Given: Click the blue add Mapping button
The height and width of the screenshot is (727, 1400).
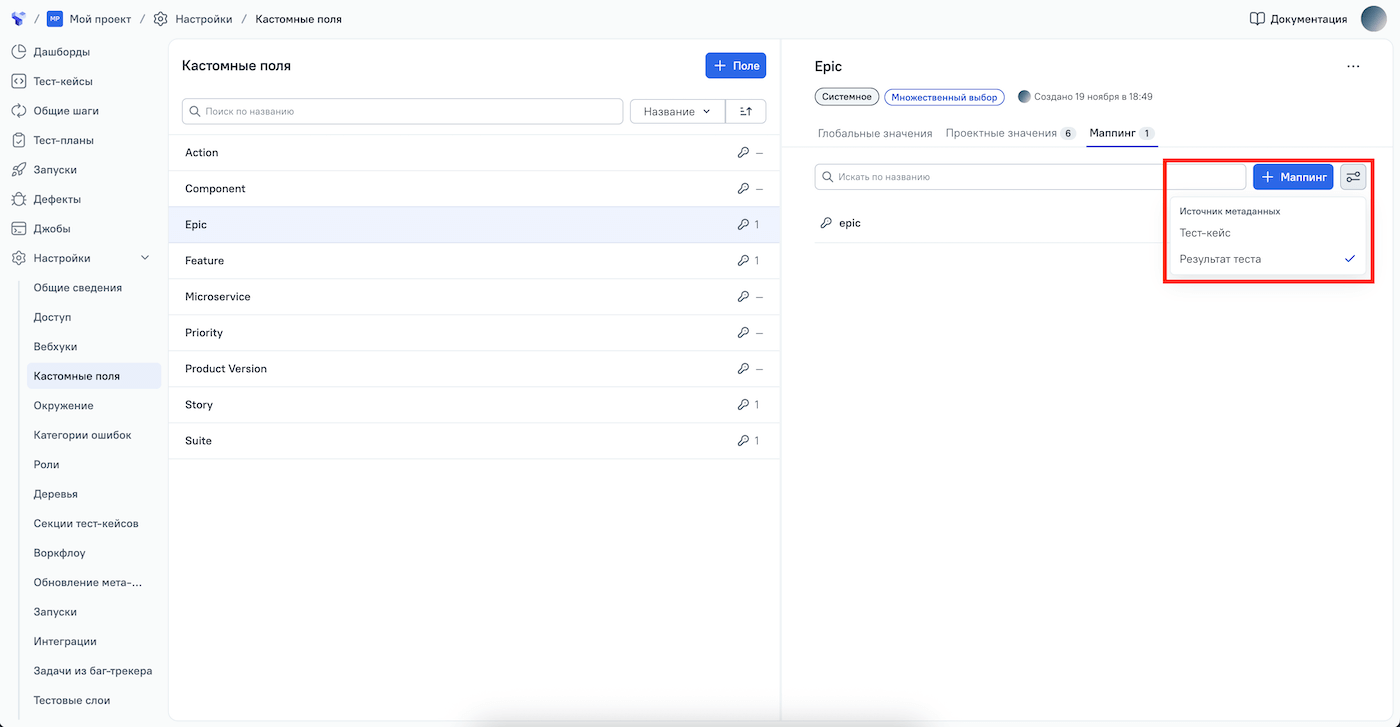Looking at the screenshot, I should coord(1292,177).
